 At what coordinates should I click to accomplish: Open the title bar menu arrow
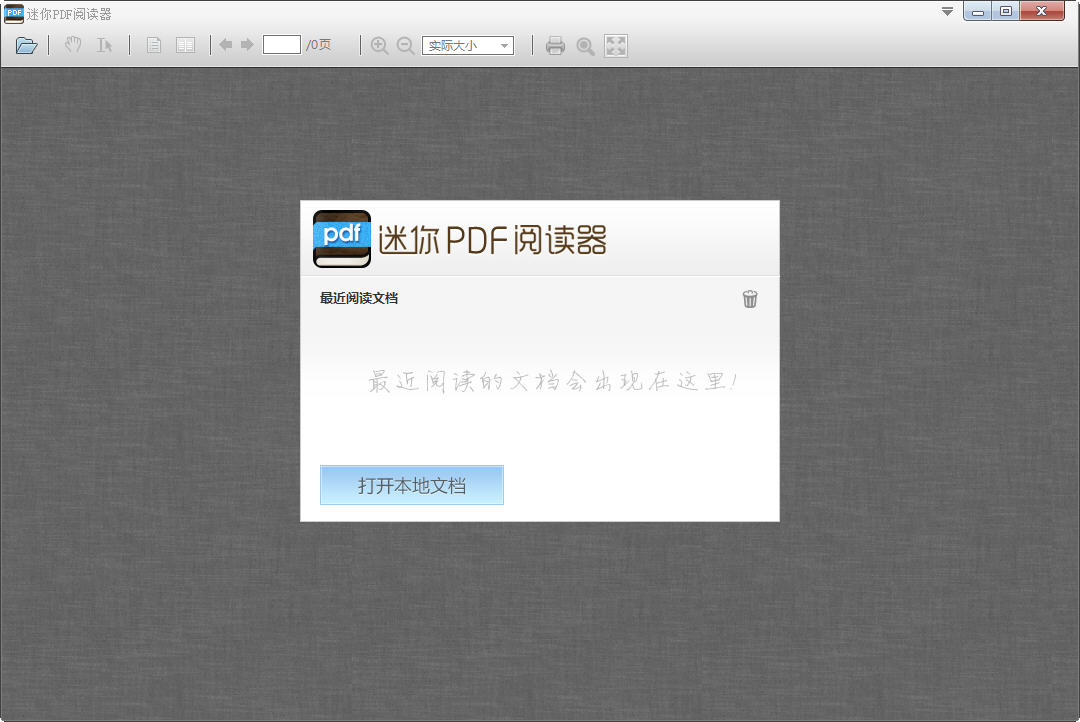tap(946, 12)
